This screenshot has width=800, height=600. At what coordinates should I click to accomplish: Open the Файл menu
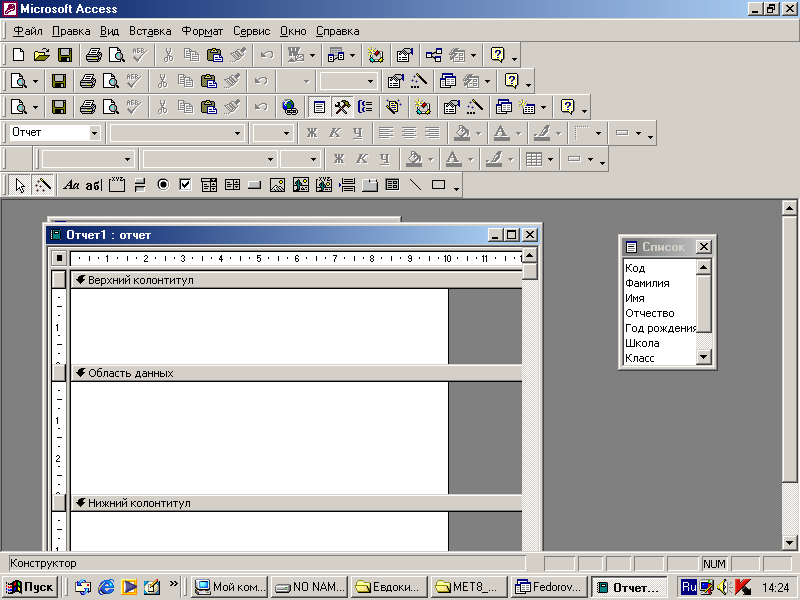[x=28, y=31]
